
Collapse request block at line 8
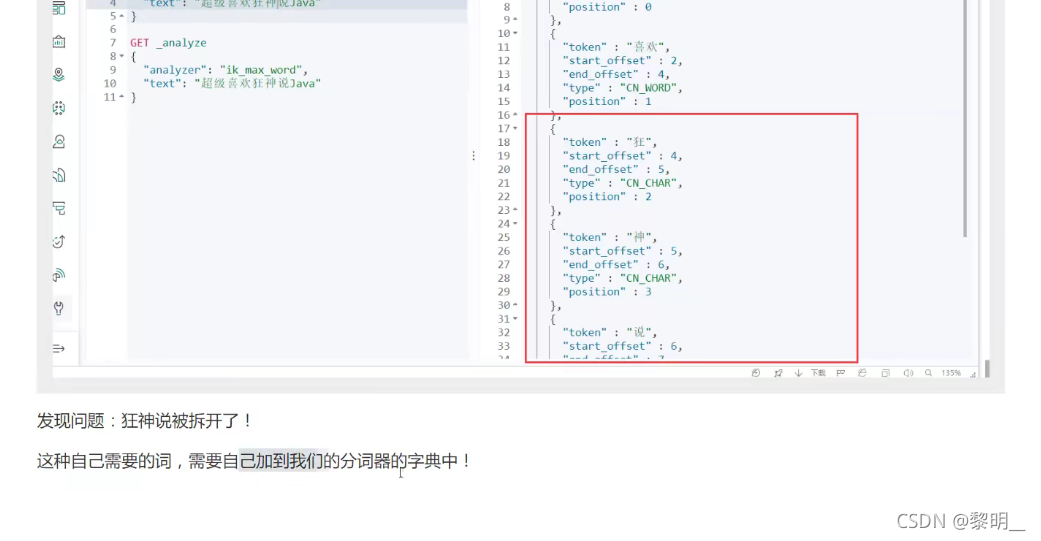tap(121, 56)
